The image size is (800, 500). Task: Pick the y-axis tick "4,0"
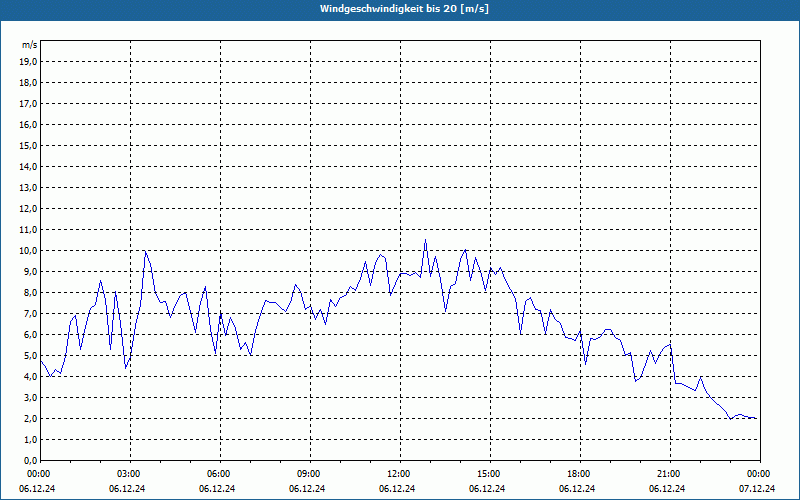31,377
